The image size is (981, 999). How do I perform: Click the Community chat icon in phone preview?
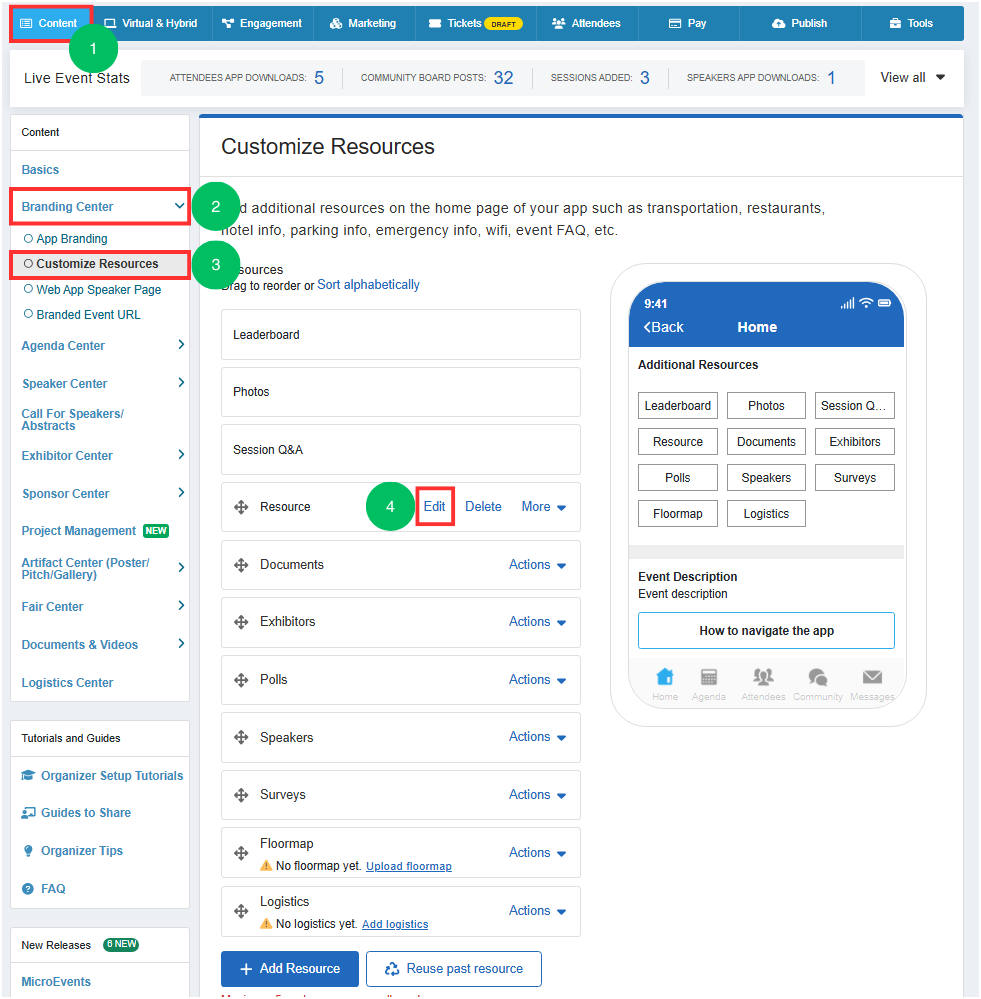coord(817,677)
